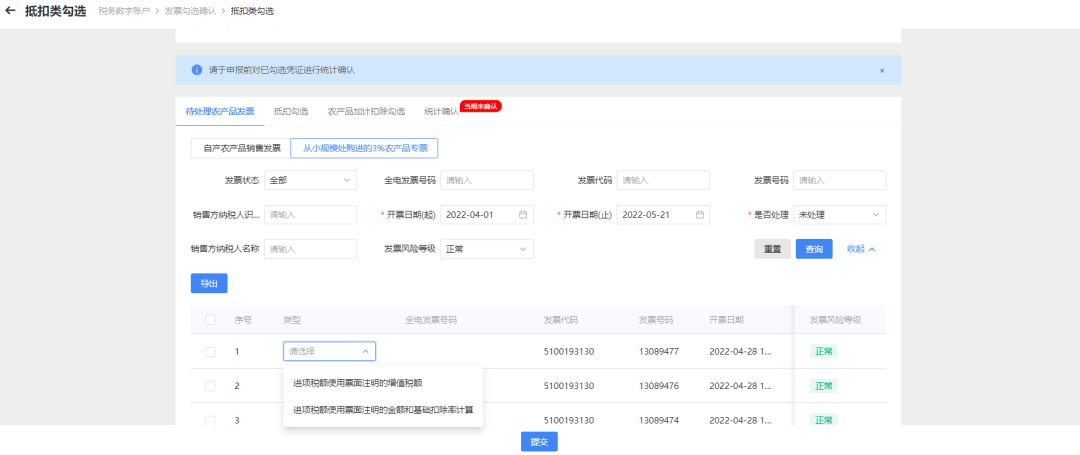Click the 收起 collapse chevron icon
Image resolution: width=1080 pixels, height=455 pixels.
click(872, 249)
